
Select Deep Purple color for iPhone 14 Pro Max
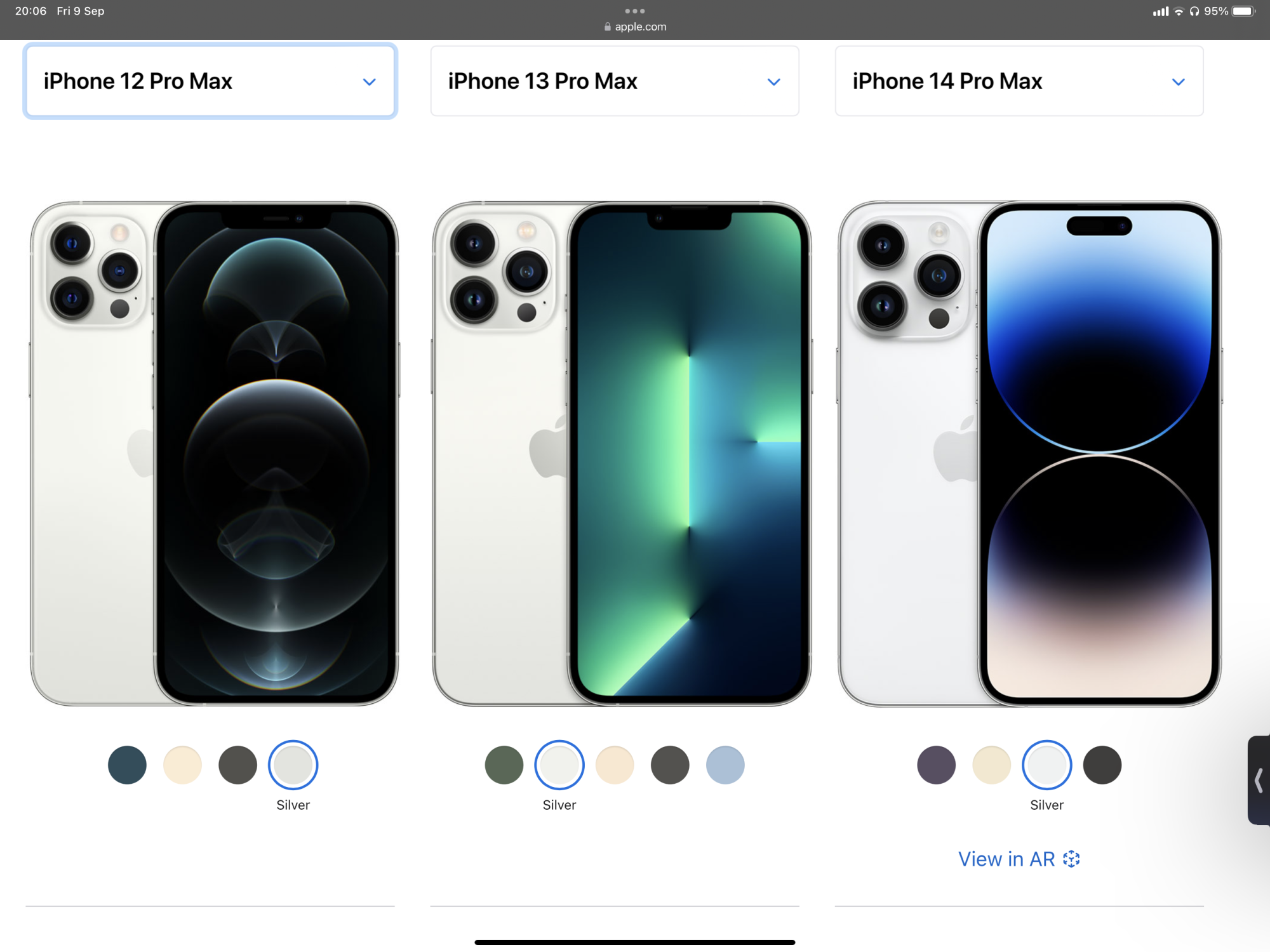coord(936,765)
